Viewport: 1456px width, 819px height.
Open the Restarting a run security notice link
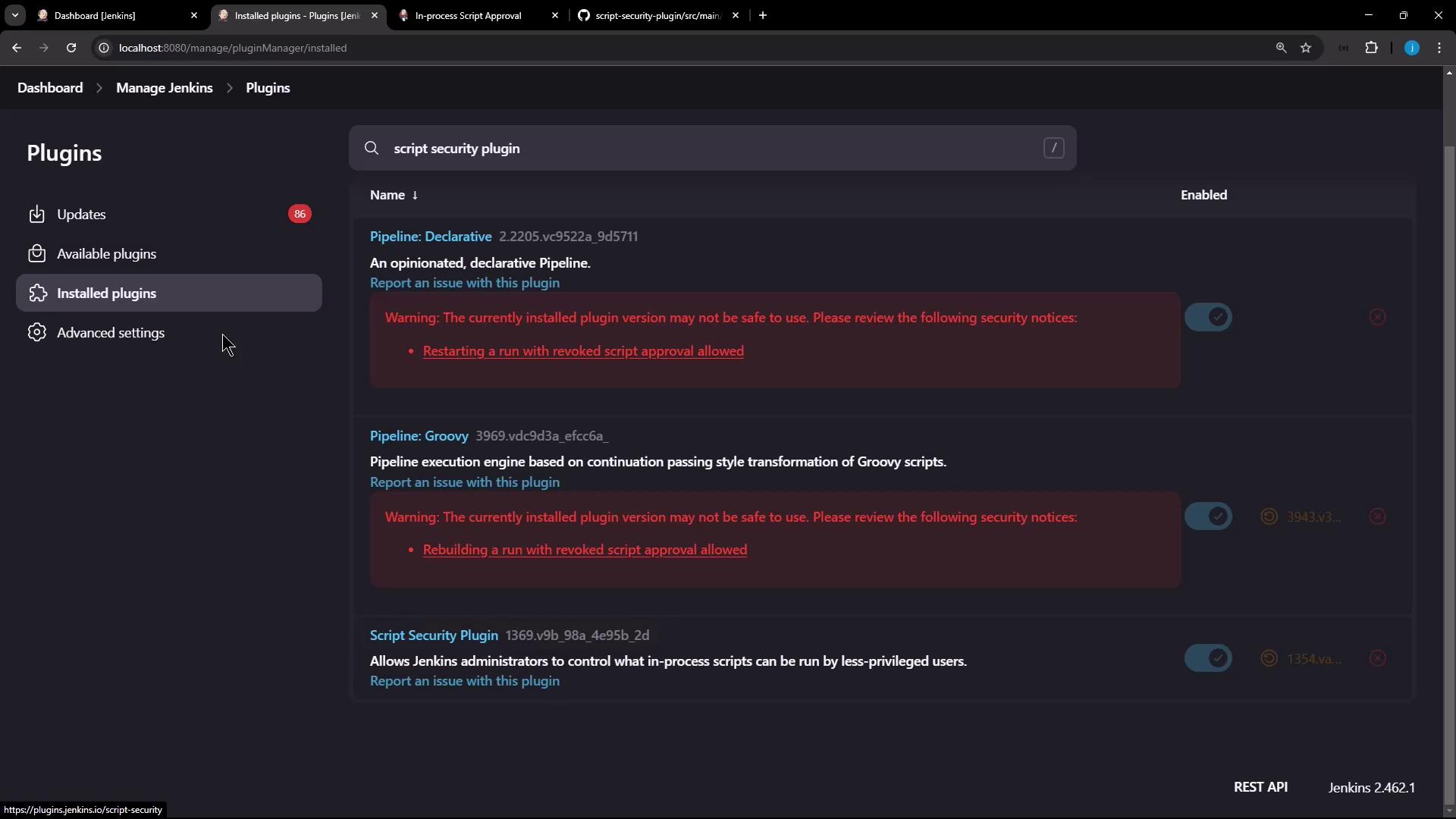click(582, 351)
